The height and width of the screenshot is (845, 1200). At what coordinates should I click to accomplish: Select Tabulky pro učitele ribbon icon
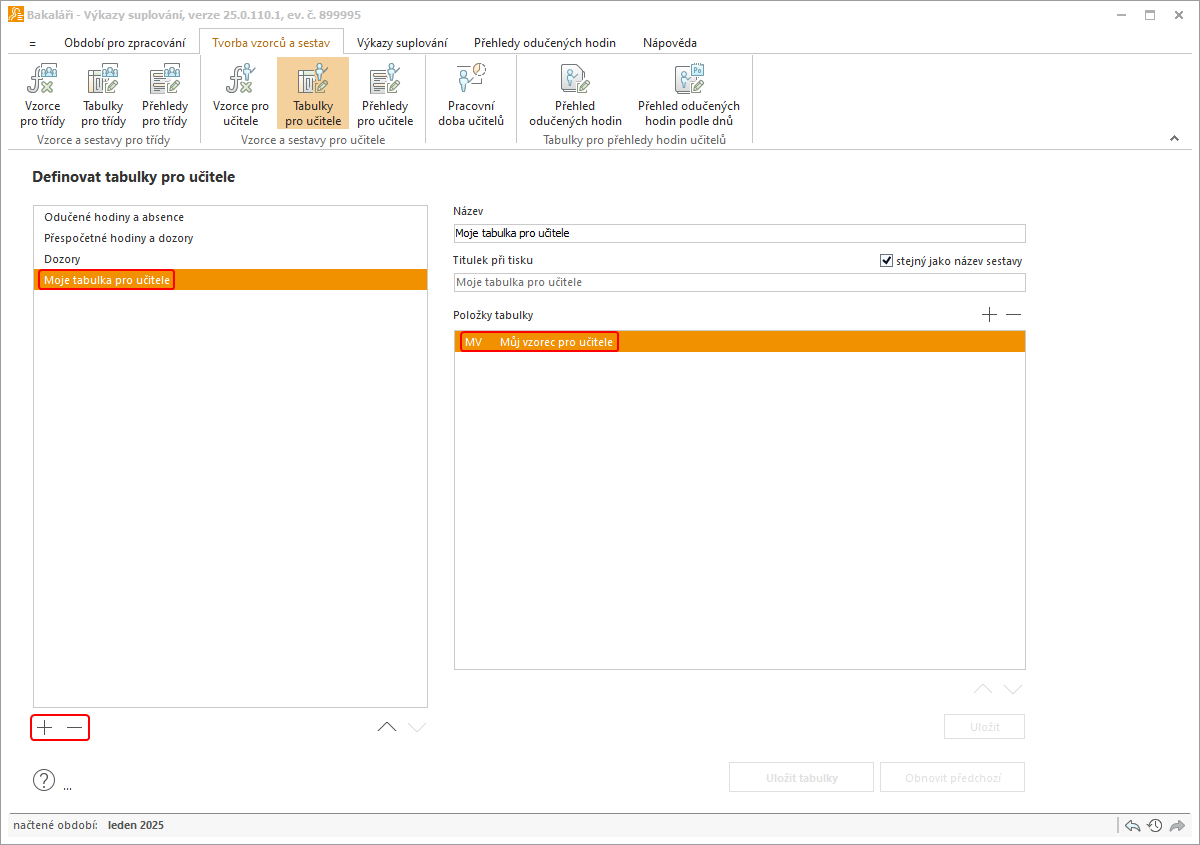(x=313, y=94)
